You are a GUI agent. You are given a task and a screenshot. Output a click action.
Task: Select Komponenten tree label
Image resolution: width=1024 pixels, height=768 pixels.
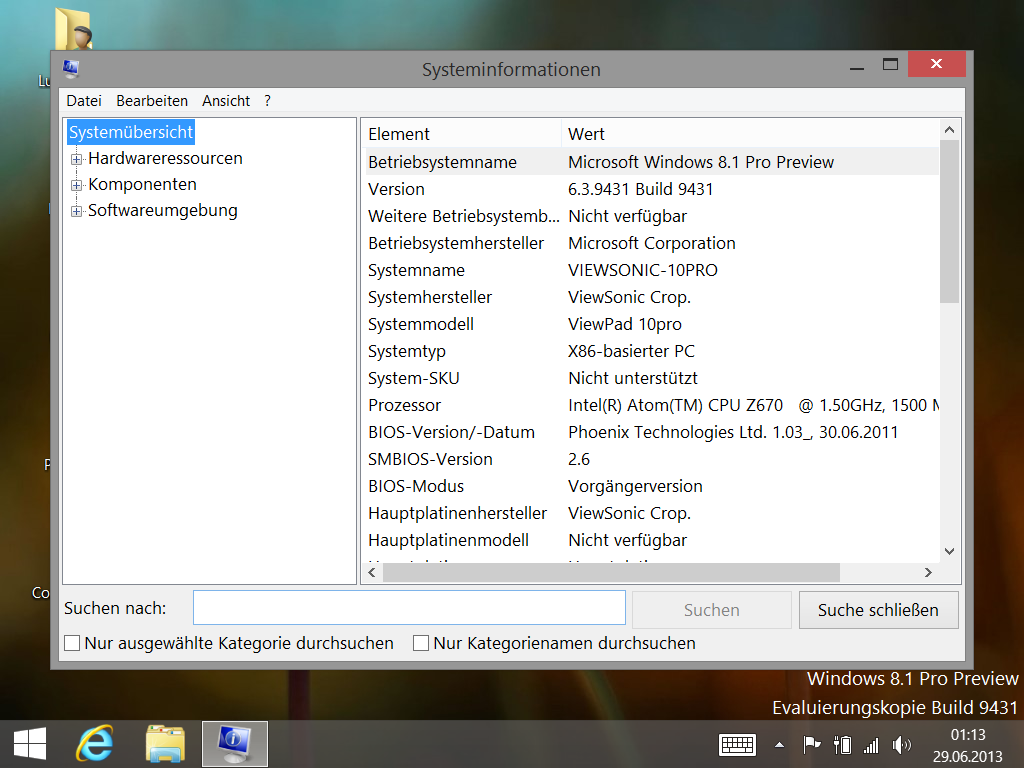[x=142, y=184]
